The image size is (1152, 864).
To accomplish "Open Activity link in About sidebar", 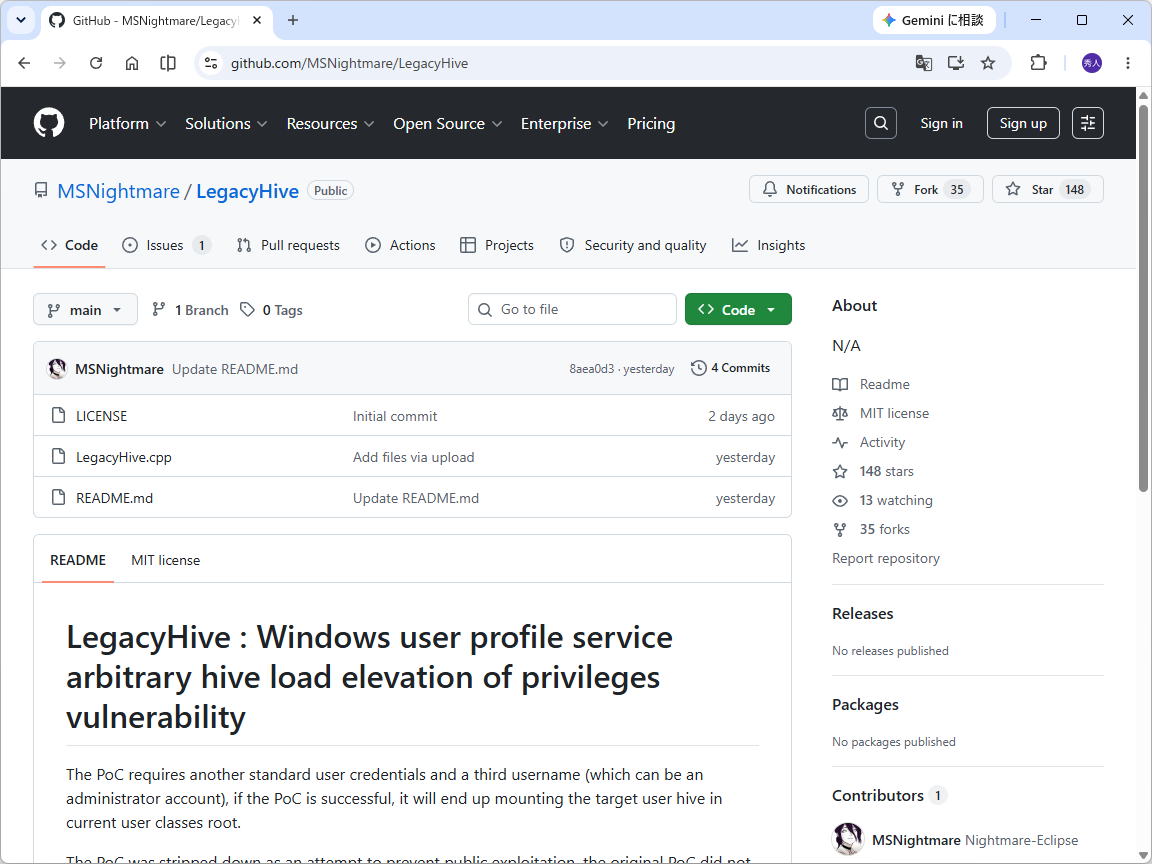I will tap(868, 442).
